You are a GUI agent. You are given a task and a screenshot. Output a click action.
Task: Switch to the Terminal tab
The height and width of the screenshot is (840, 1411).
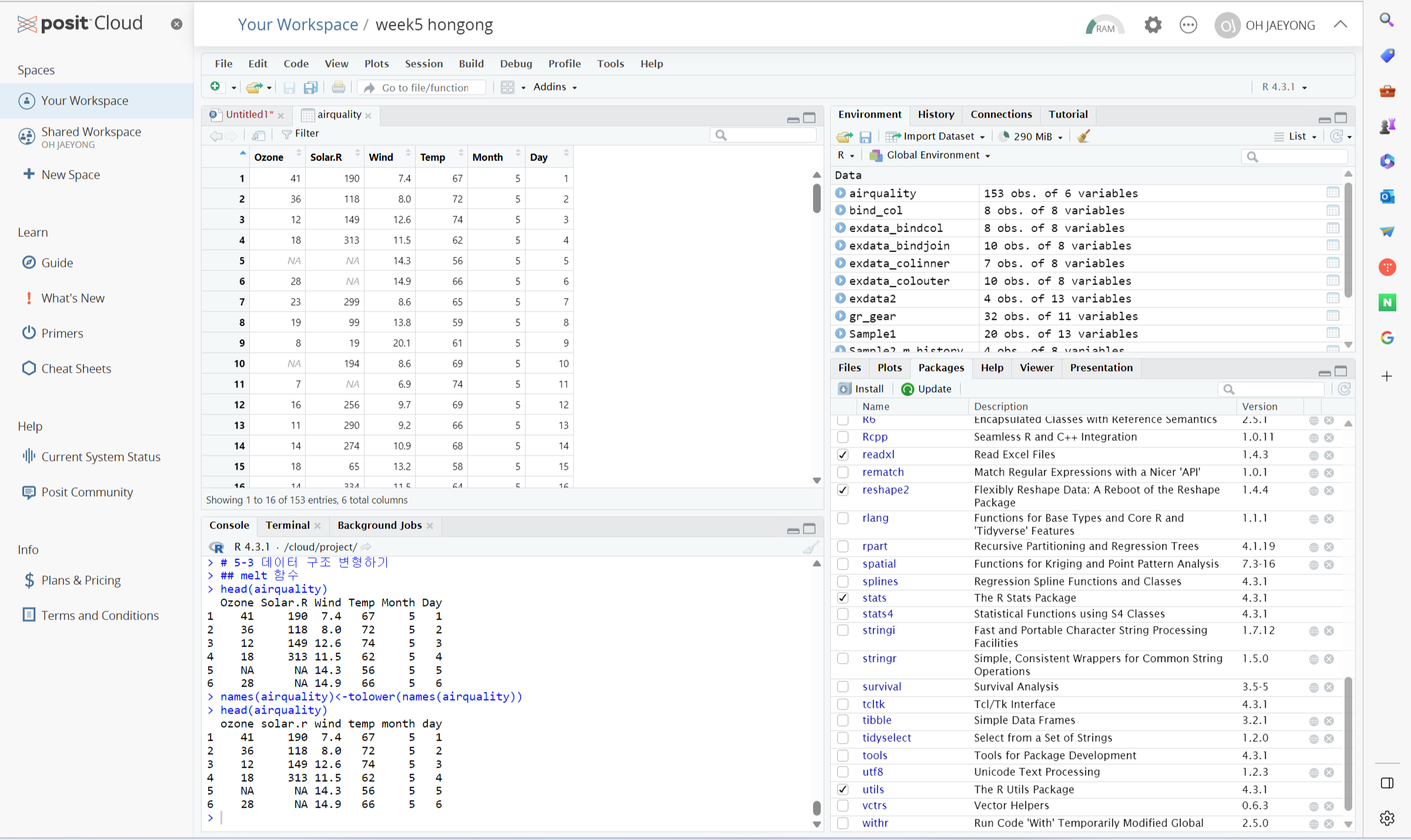point(287,525)
